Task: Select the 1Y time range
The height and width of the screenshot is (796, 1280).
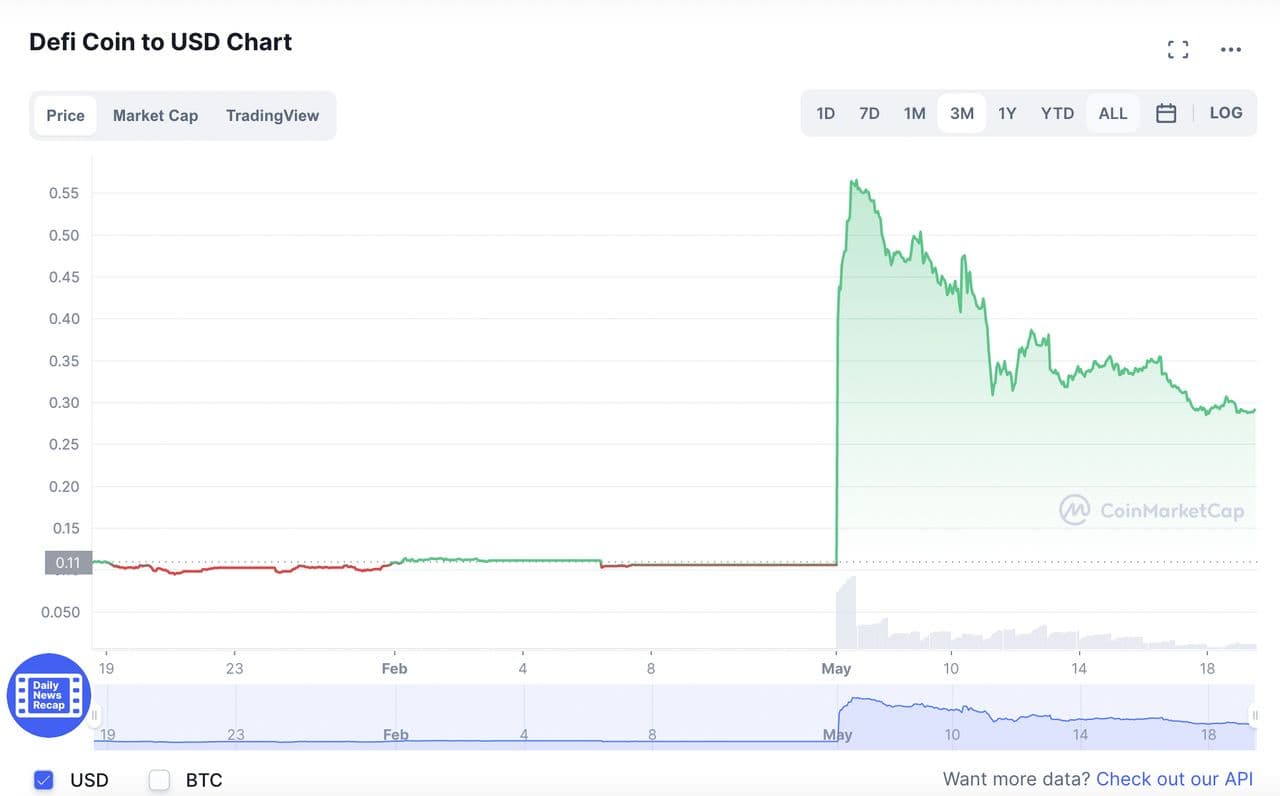Action: click(x=1007, y=114)
